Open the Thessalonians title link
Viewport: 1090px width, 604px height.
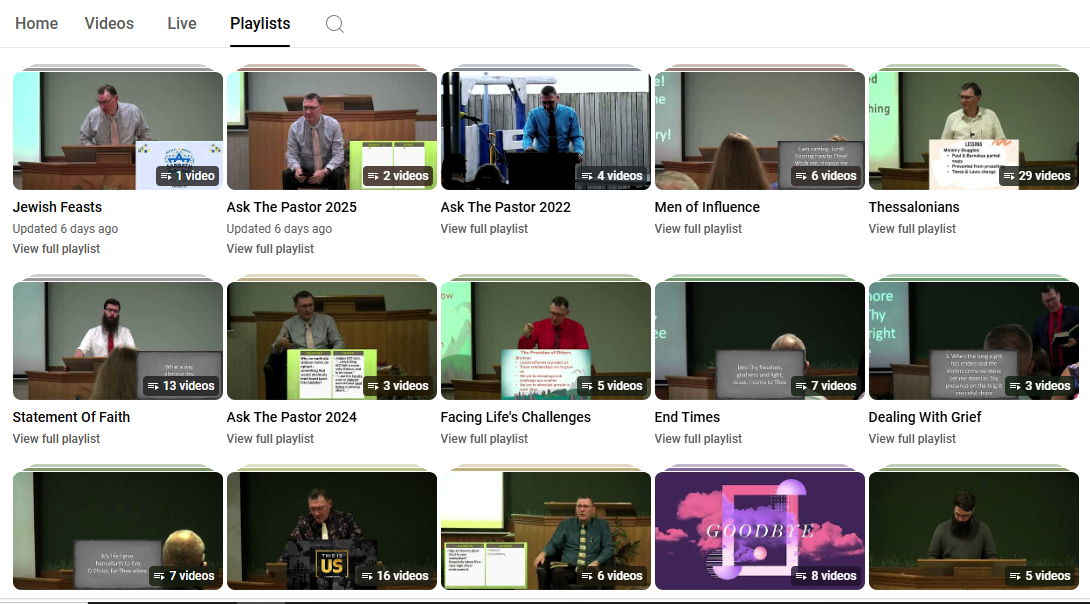[914, 207]
